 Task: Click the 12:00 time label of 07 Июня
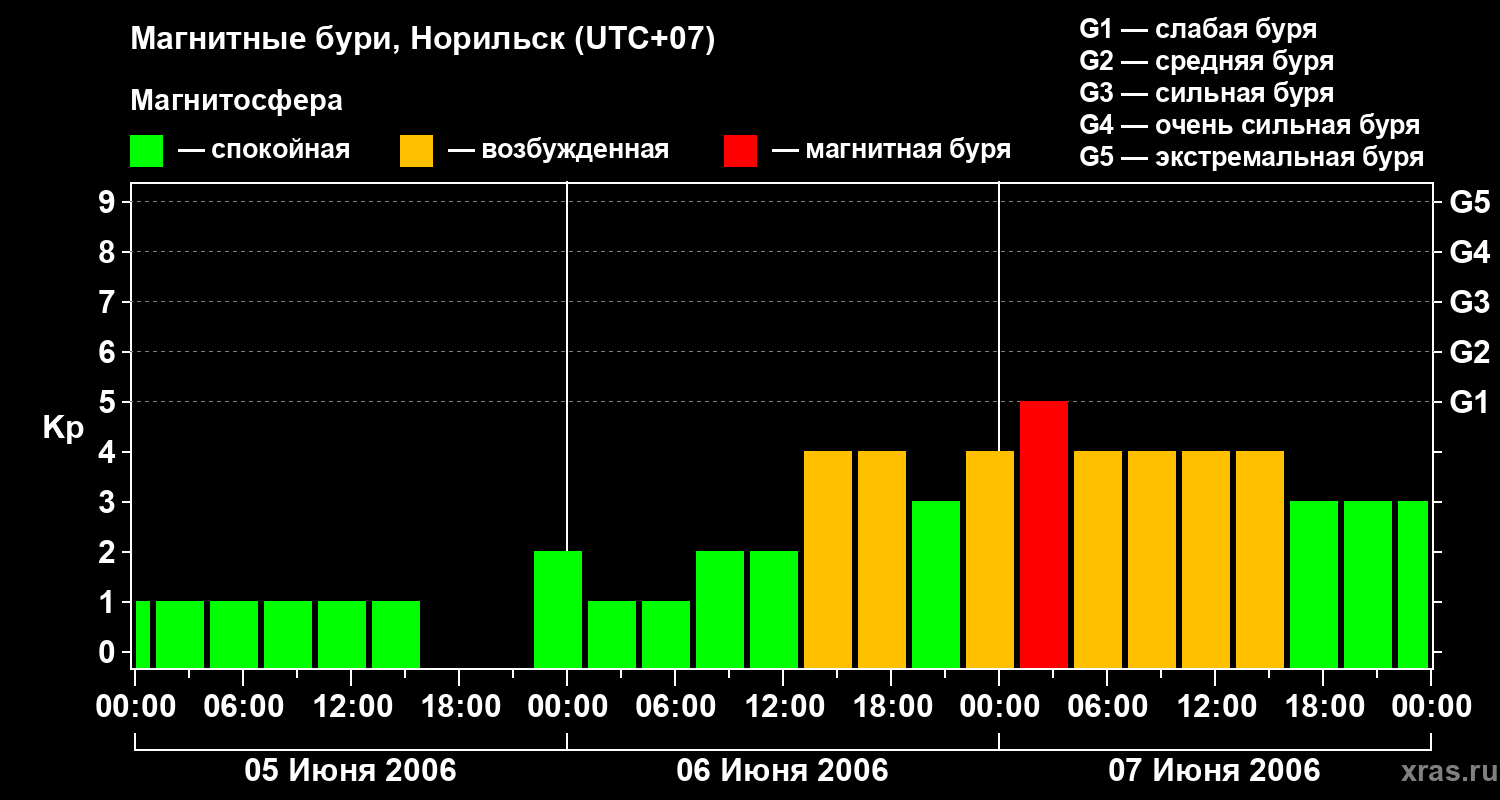(x=1215, y=707)
